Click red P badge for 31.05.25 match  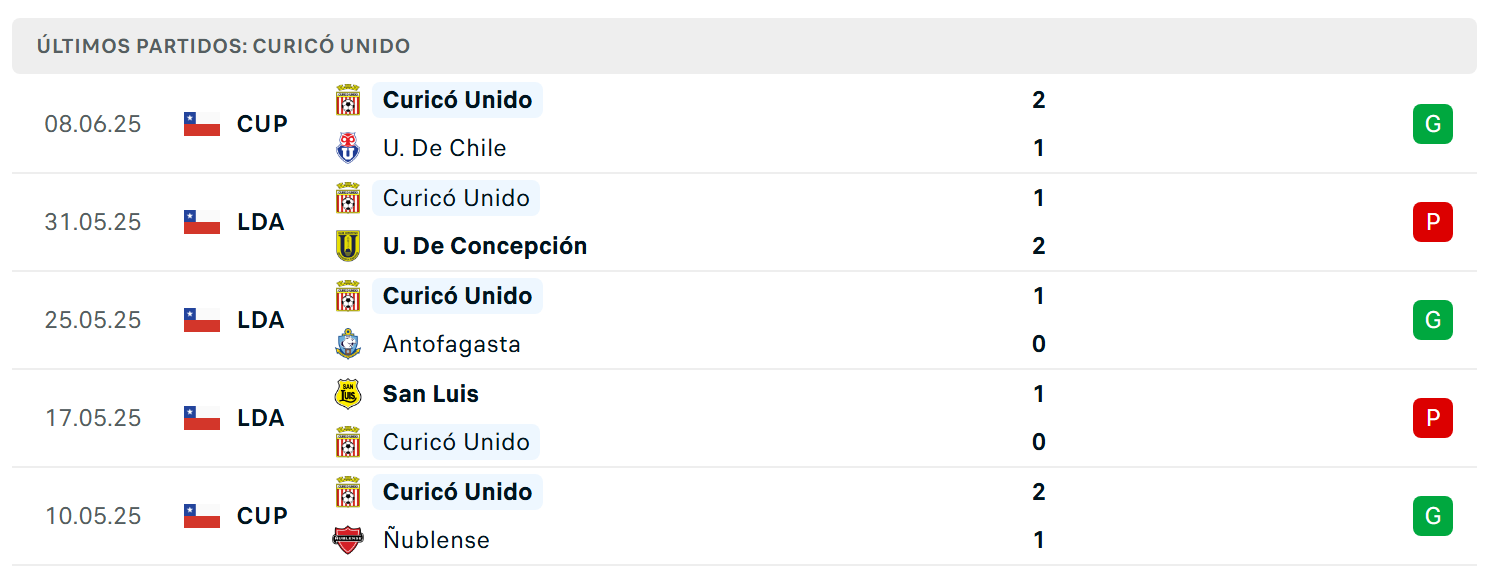tap(1433, 222)
